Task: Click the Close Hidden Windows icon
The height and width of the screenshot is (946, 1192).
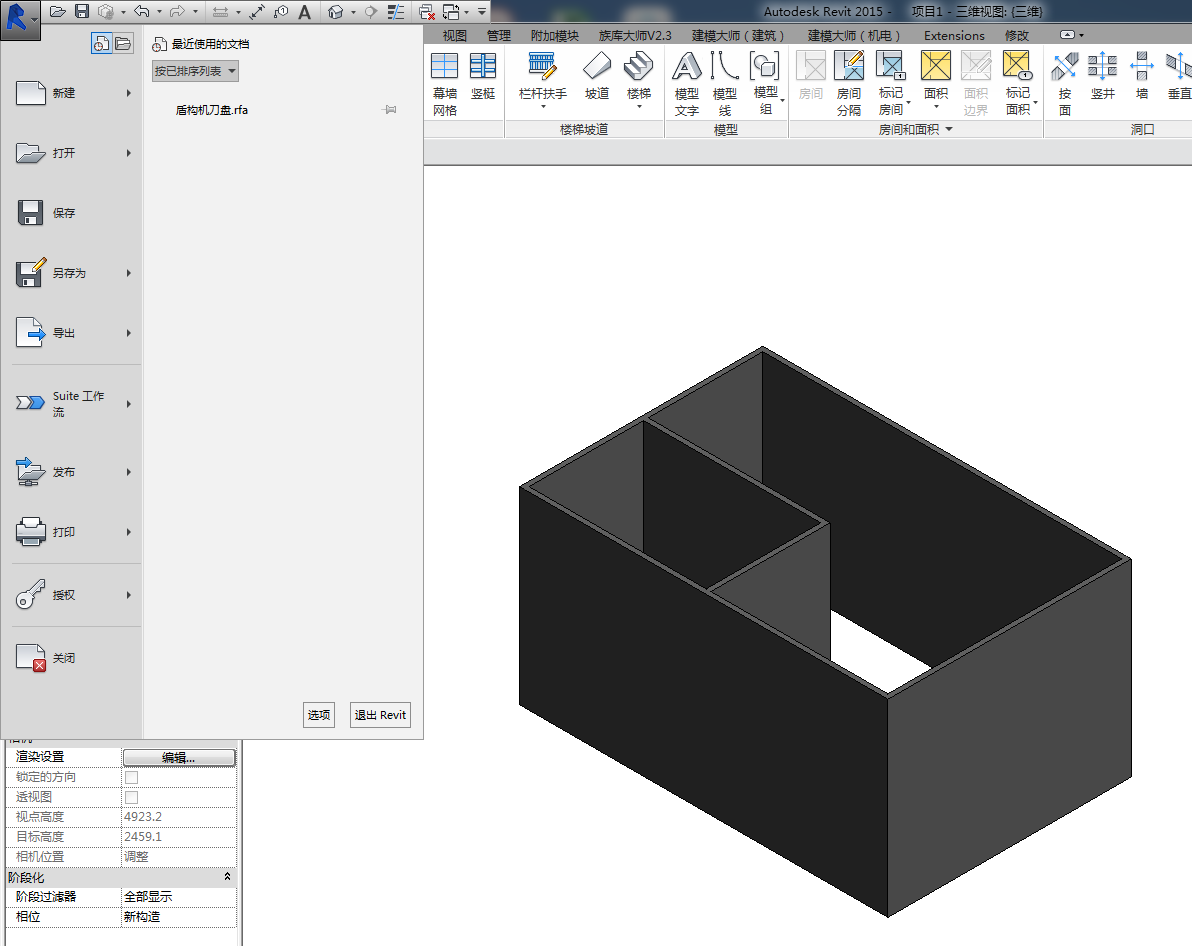Action: coord(426,11)
